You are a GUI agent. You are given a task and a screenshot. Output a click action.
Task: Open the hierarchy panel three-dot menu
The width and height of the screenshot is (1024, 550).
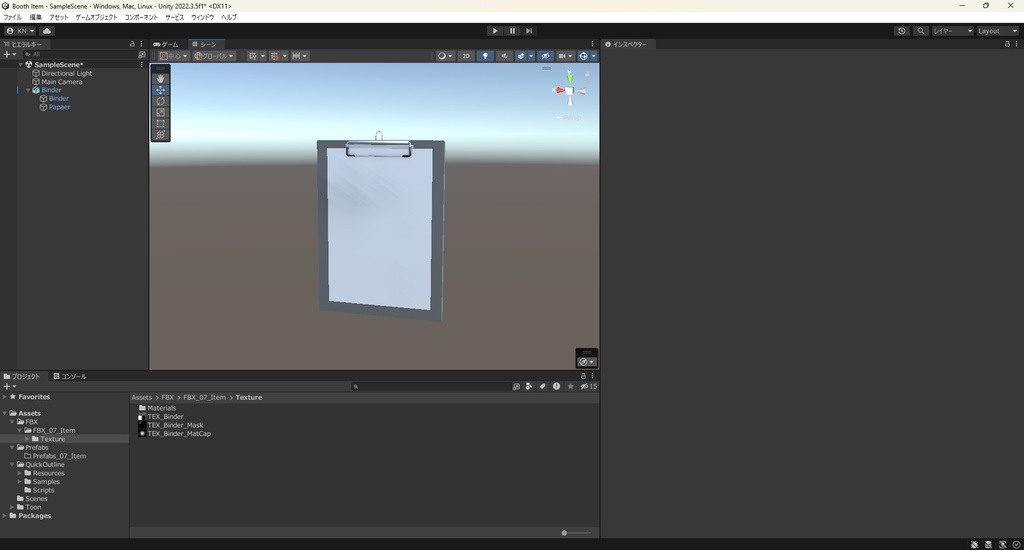coord(141,44)
